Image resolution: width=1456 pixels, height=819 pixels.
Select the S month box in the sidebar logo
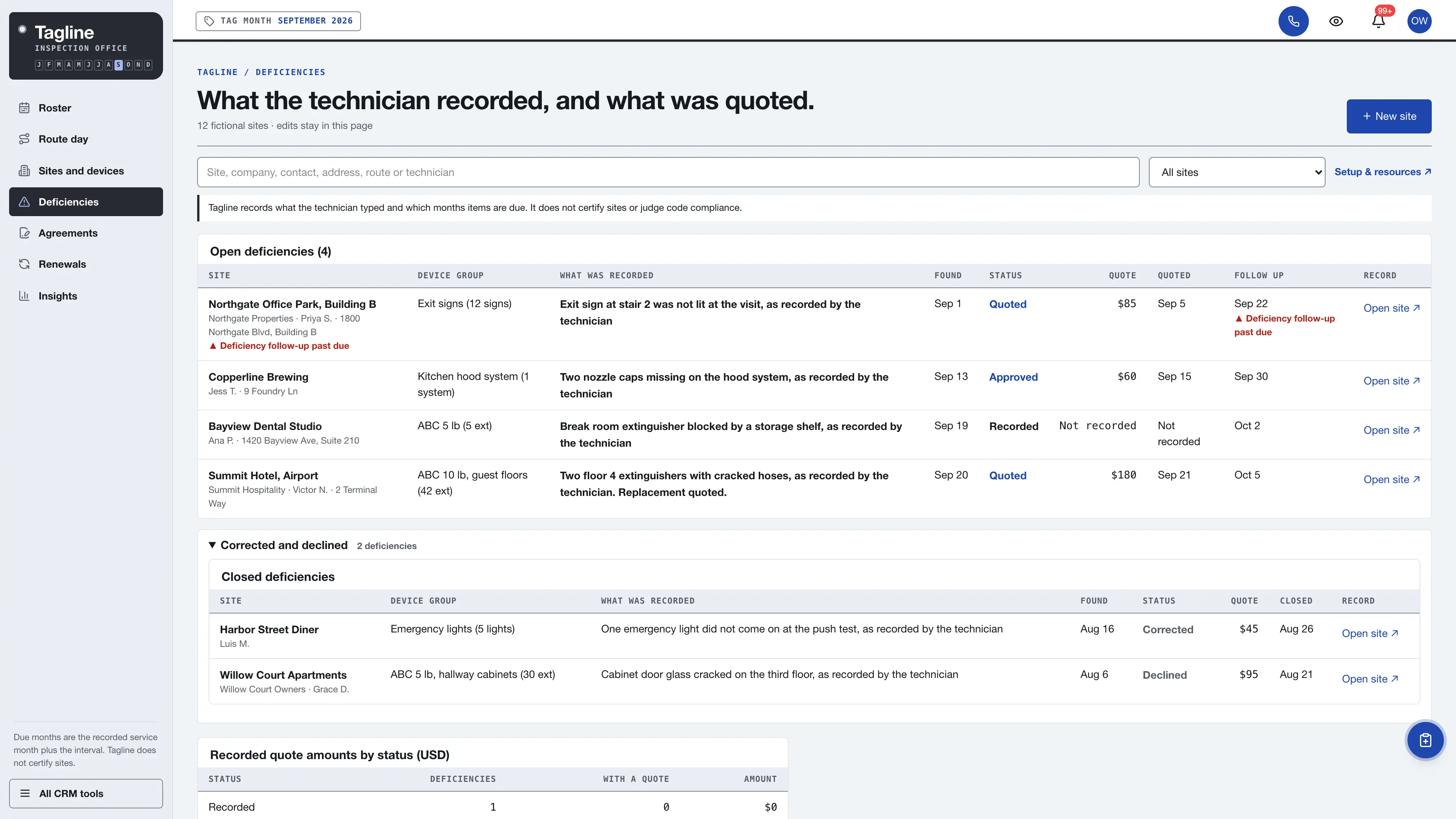coord(118,65)
